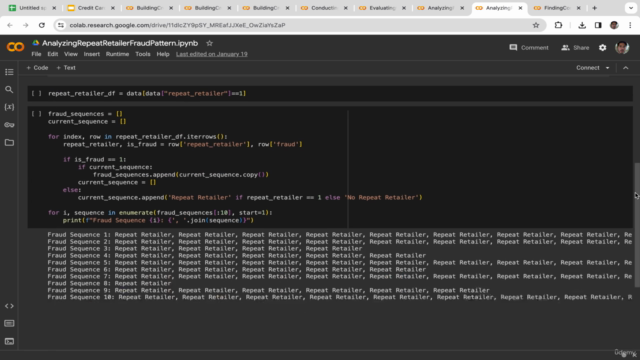The height and width of the screenshot is (360, 640).
Task: Open Last edited on January 19 link
Action: pyautogui.click(x=211, y=54)
